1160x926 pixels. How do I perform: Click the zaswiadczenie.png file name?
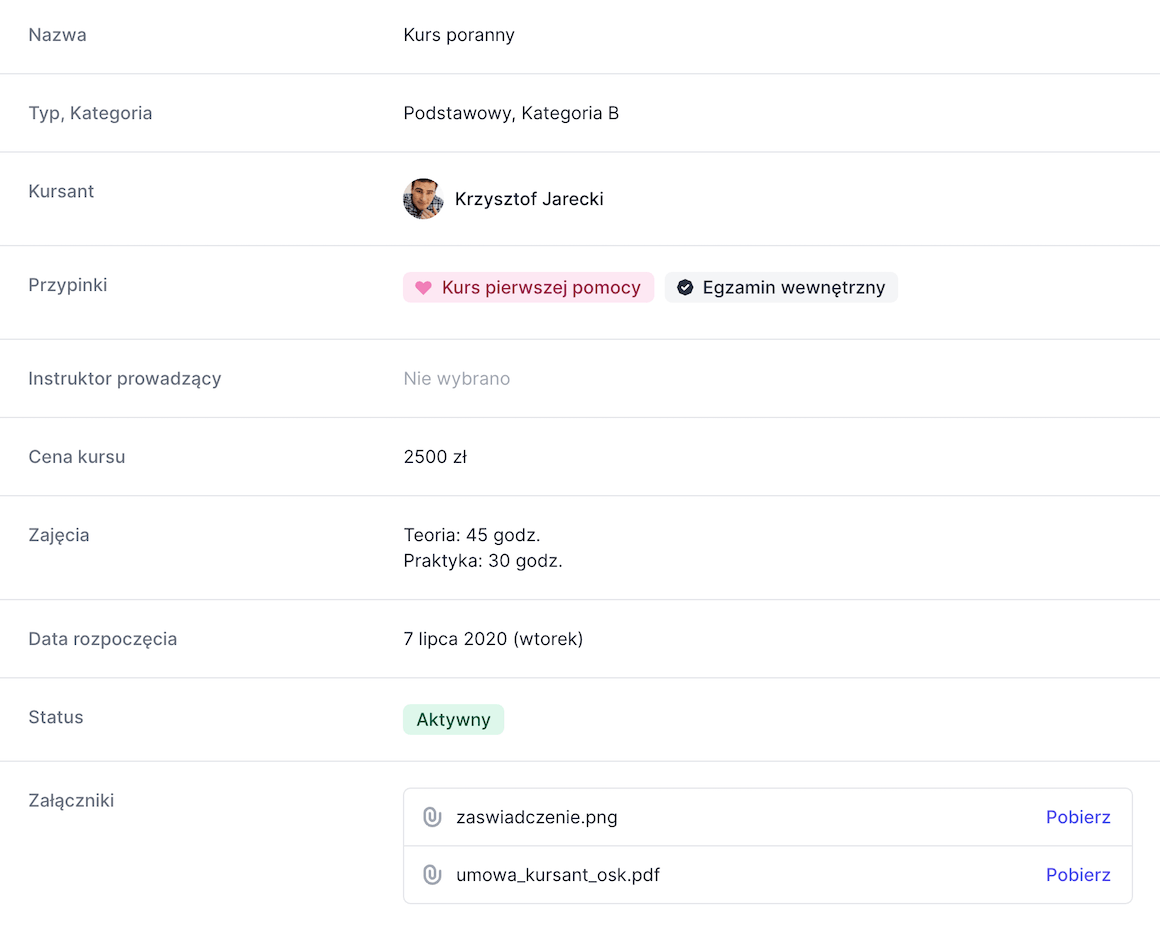tap(536, 817)
